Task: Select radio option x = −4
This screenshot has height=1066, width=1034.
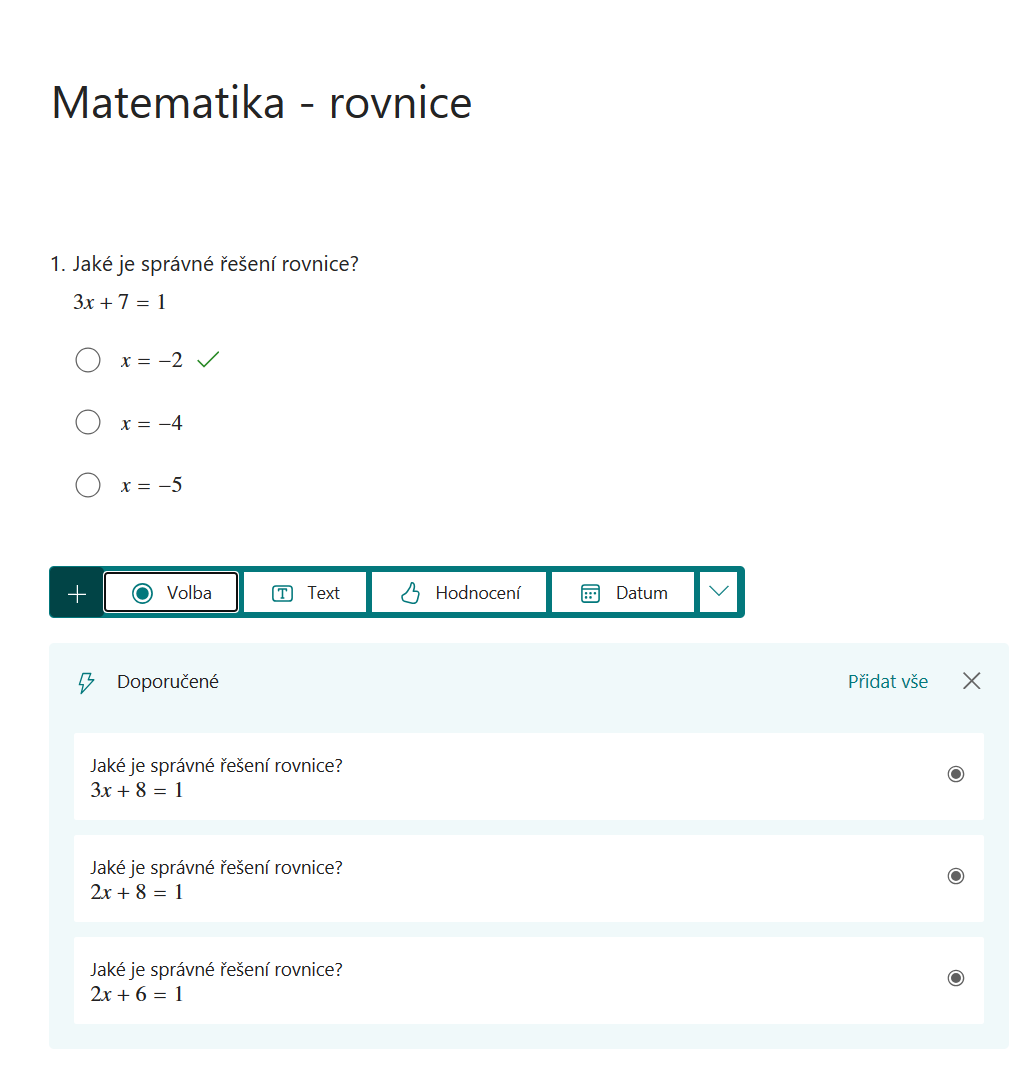Action: pyautogui.click(x=88, y=422)
